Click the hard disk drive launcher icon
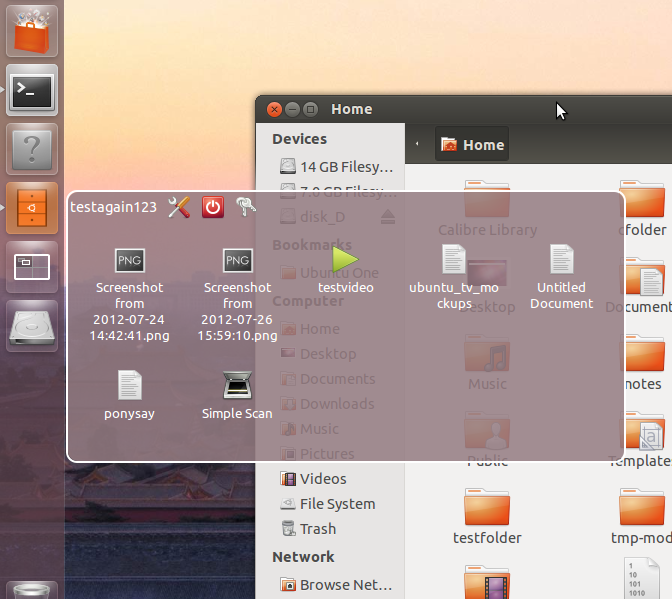 coord(32,326)
